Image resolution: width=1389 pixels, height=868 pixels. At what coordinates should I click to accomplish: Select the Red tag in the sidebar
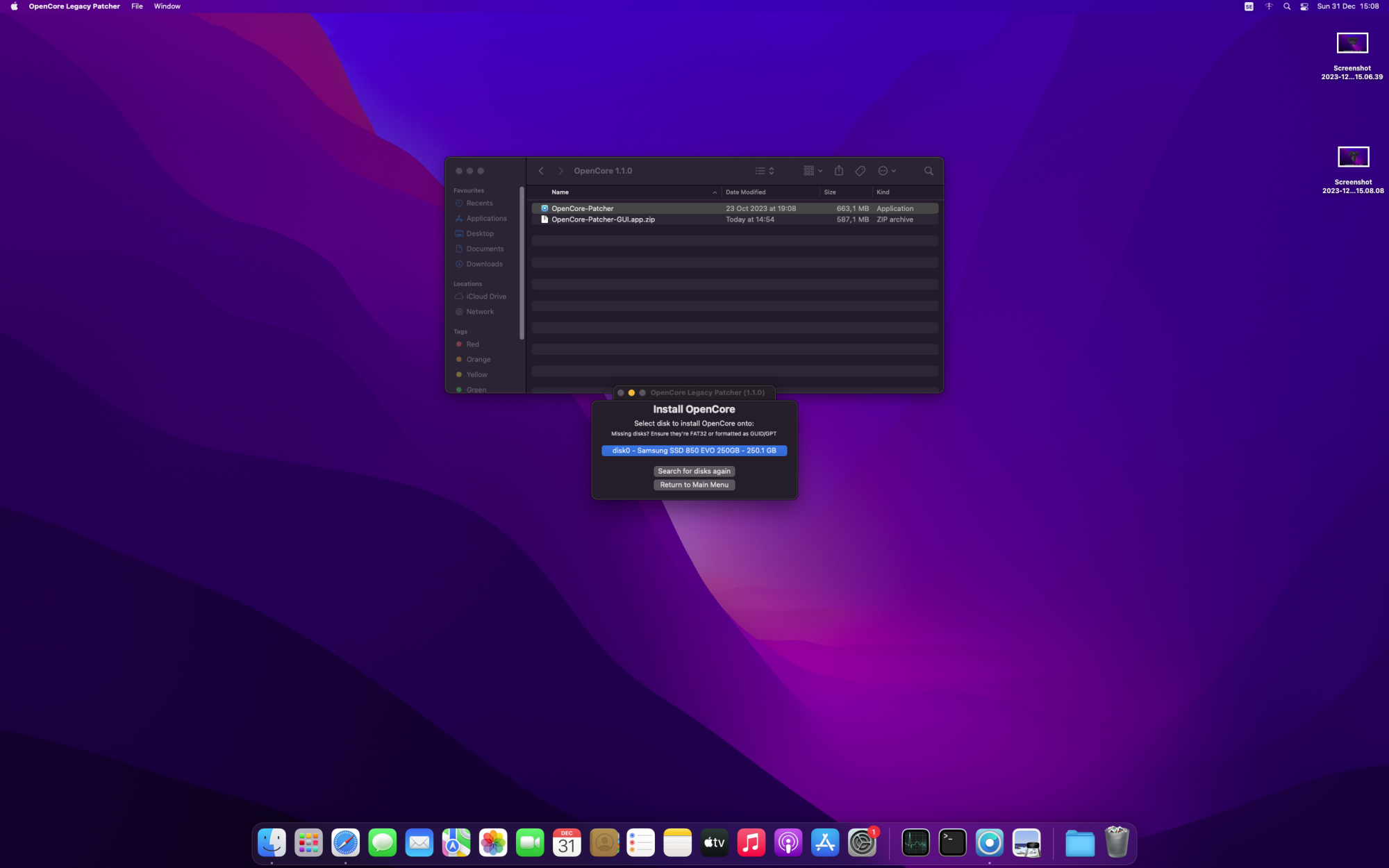[472, 344]
